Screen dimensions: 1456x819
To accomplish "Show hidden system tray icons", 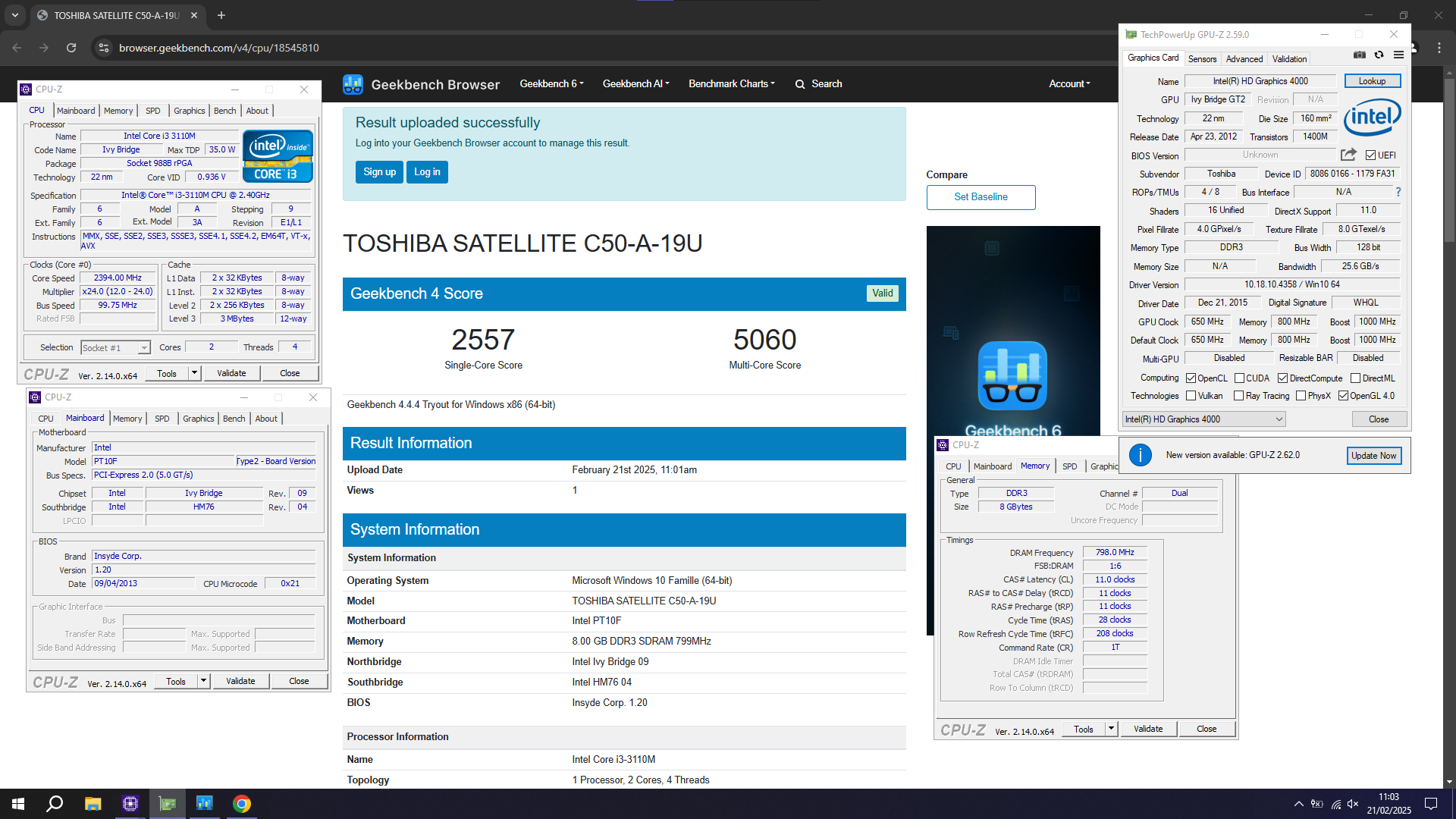I will [x=1299, y=804].
